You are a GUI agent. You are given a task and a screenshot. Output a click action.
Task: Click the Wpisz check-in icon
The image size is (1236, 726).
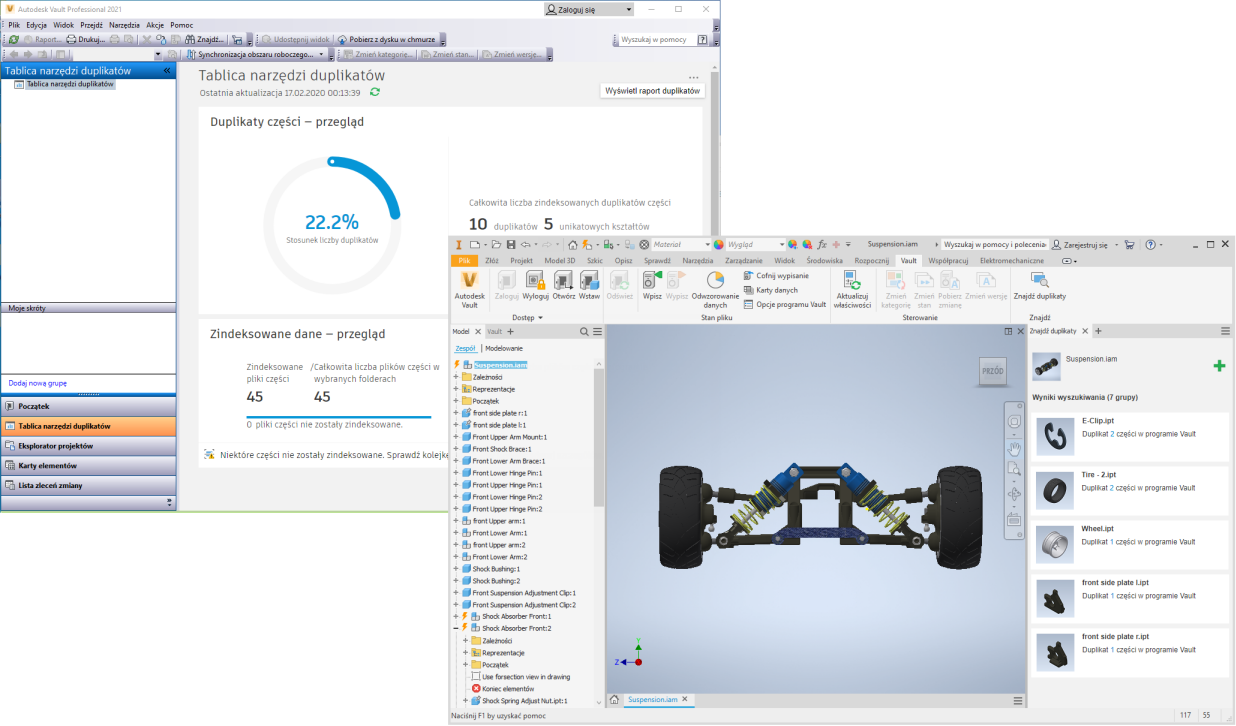point(652,280)
